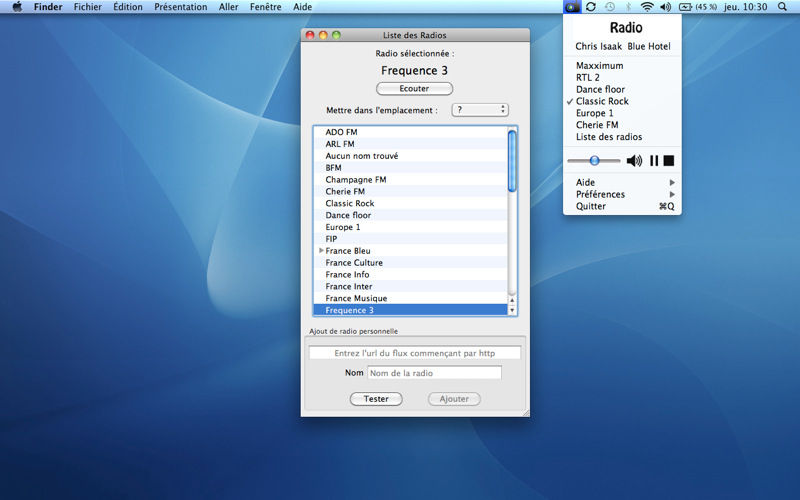800x500 pixels.
Task: Select ADO FM in the list
Action: click(411, 132)
